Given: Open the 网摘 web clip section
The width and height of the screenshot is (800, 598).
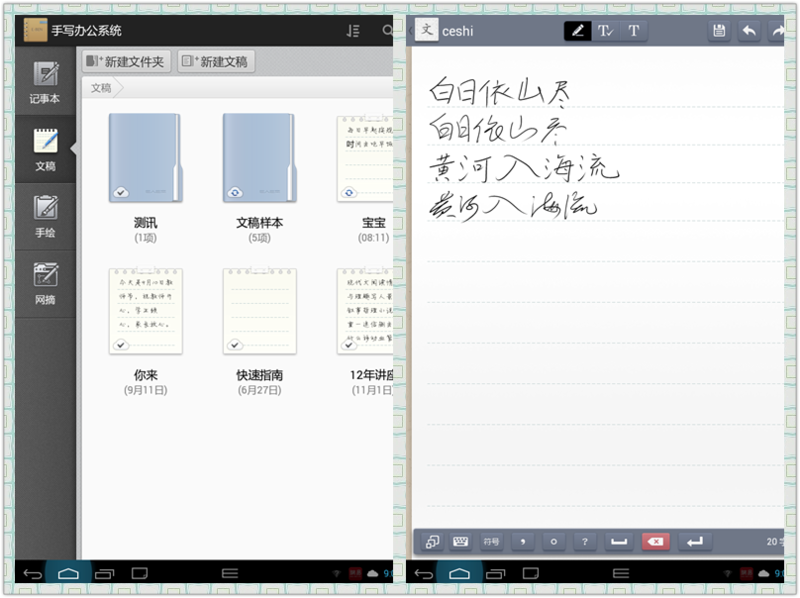Looking at the screenshot, I should (x=45, y=283).
